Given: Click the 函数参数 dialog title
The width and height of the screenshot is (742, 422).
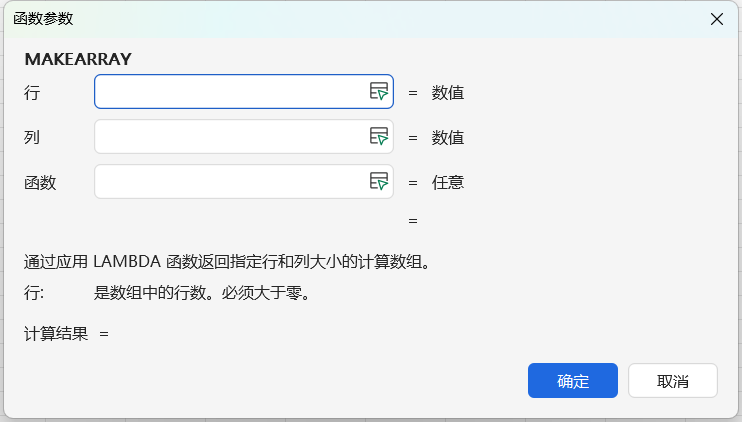Looking at the screenshot, I should (42, 19).
